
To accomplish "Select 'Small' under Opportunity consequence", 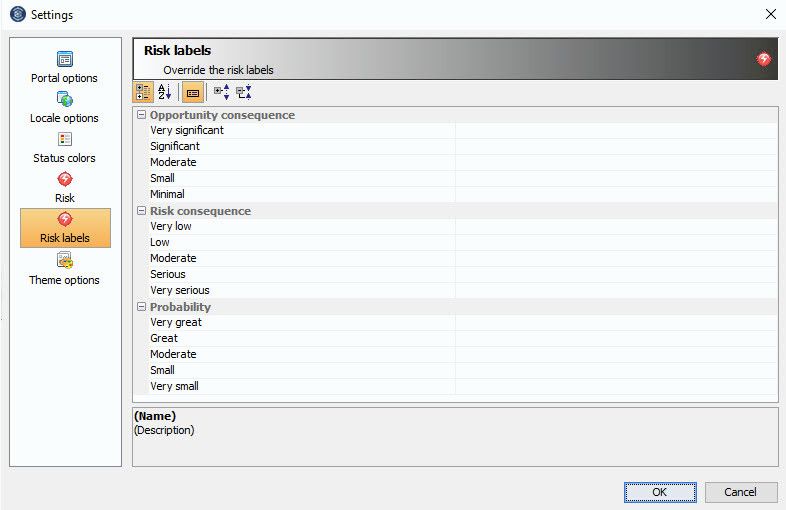I will click(162, 178).
